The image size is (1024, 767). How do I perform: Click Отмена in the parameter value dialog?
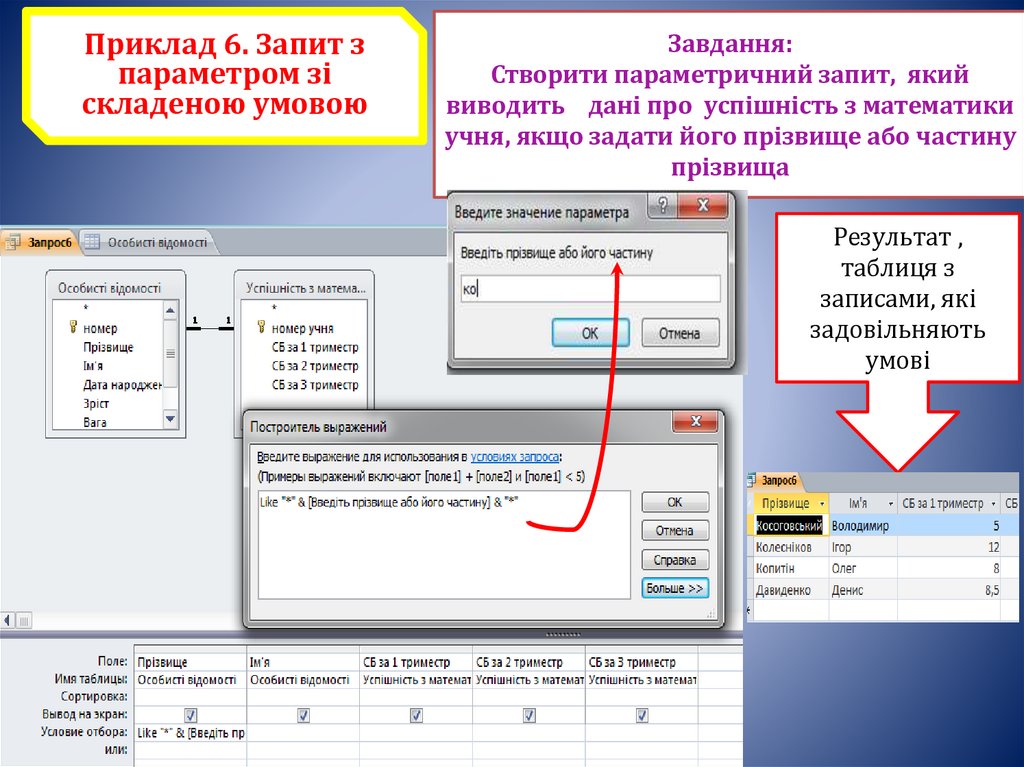[x=680, y=333]
